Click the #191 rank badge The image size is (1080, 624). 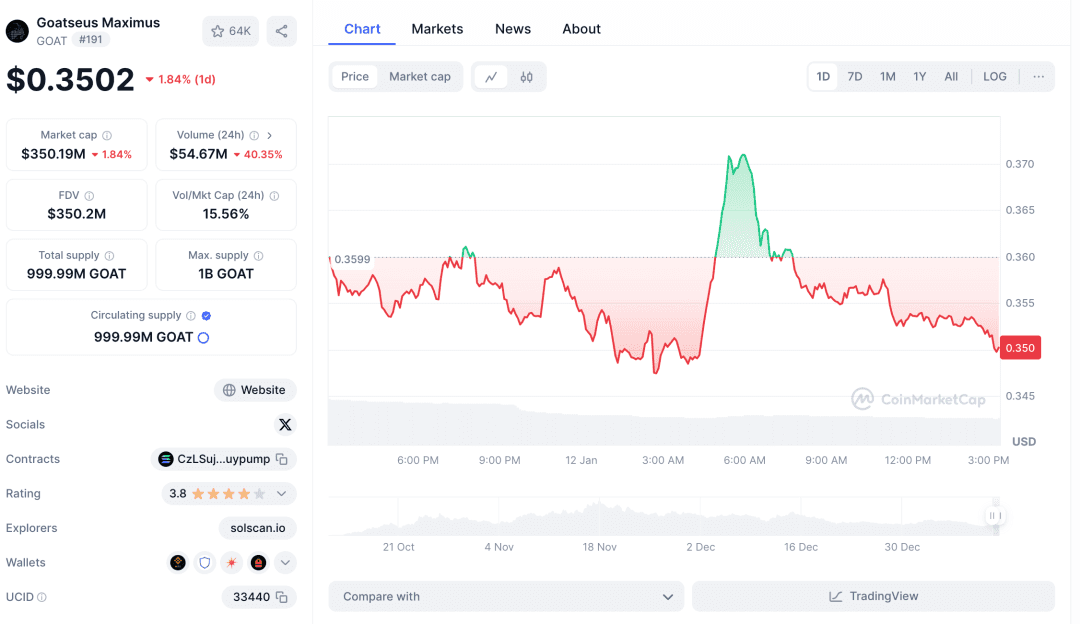pos(91,40)
